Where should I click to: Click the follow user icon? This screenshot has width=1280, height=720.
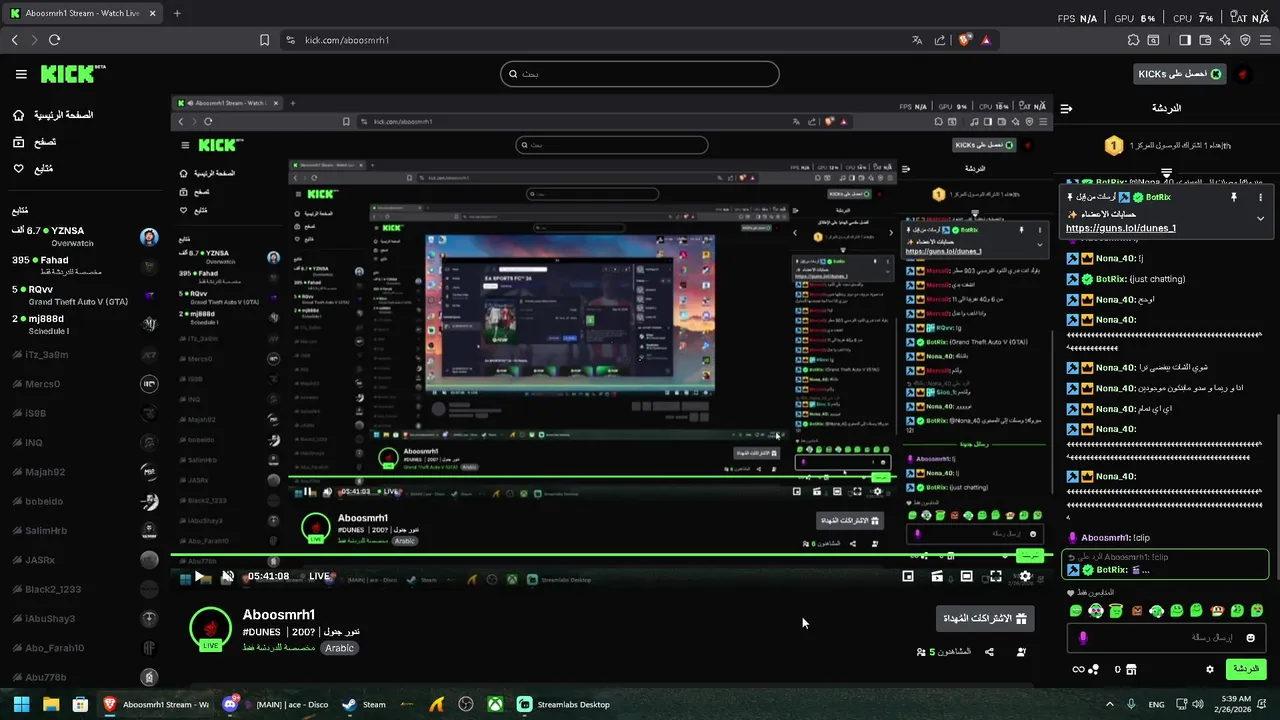1021,652
